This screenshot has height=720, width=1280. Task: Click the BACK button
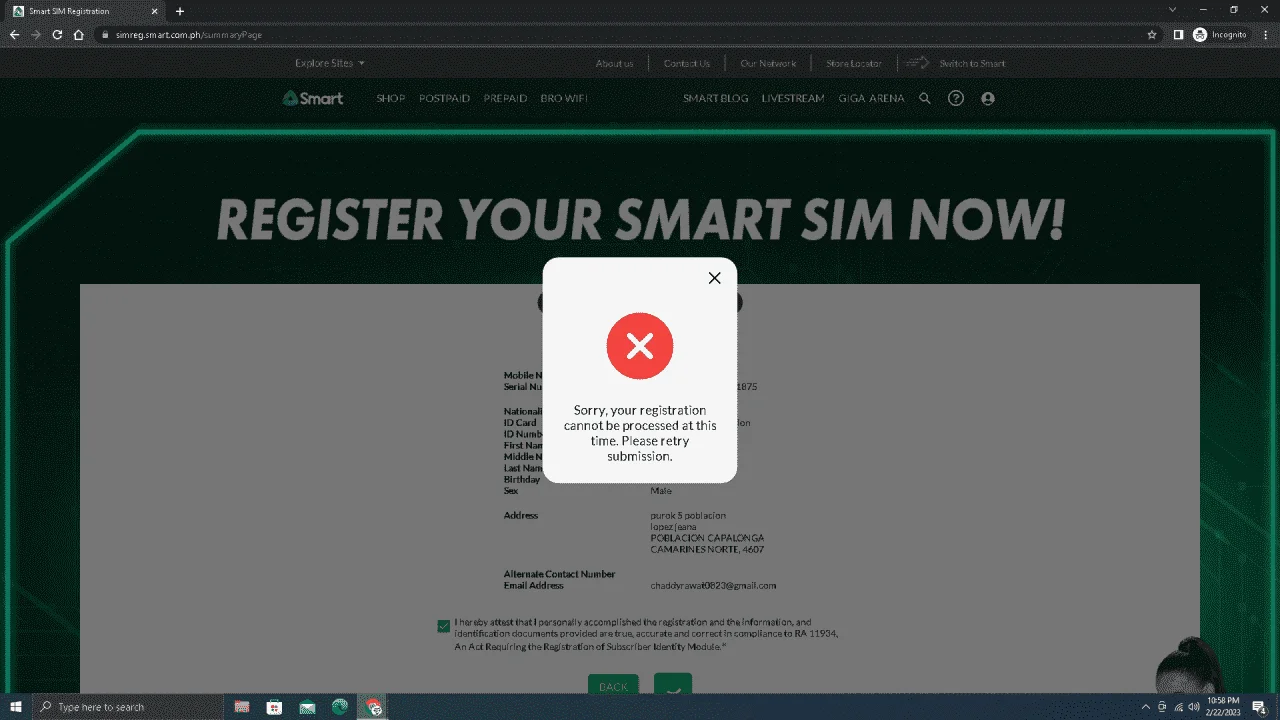[613, 686]
